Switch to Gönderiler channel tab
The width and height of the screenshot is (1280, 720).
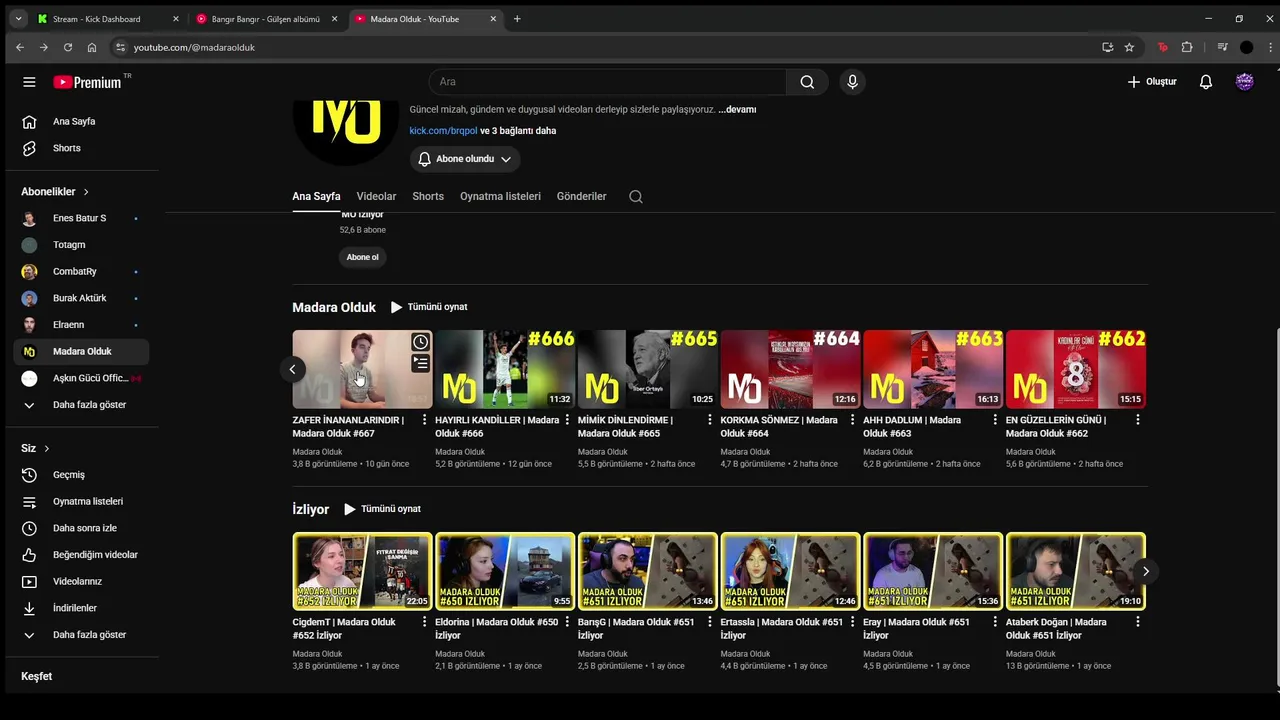coord(581,197)
